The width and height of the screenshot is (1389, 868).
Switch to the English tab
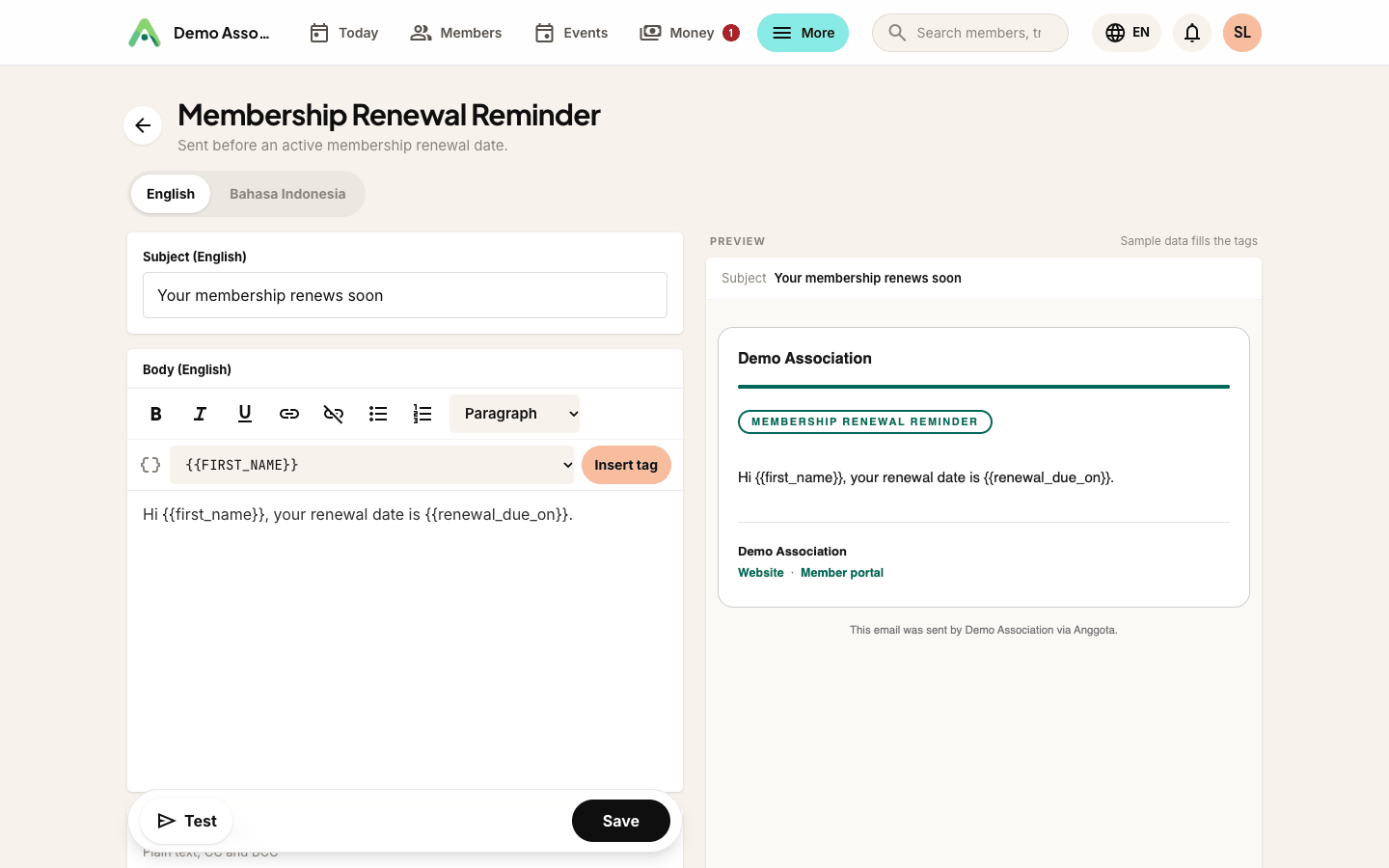[x=171, y=194]
